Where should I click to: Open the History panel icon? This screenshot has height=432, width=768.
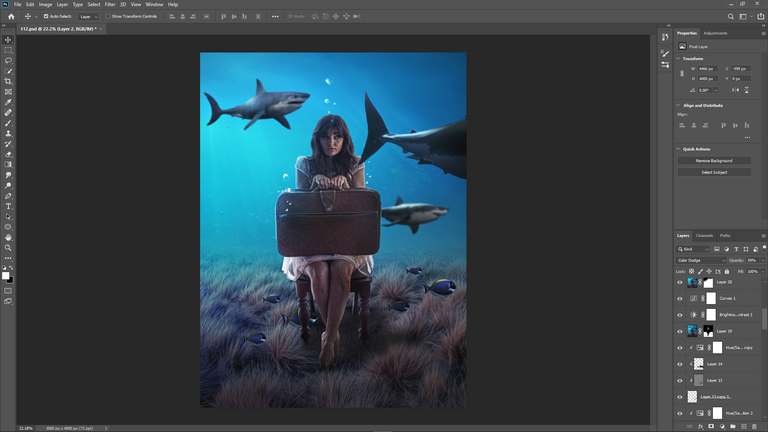[x=665, y=37]
